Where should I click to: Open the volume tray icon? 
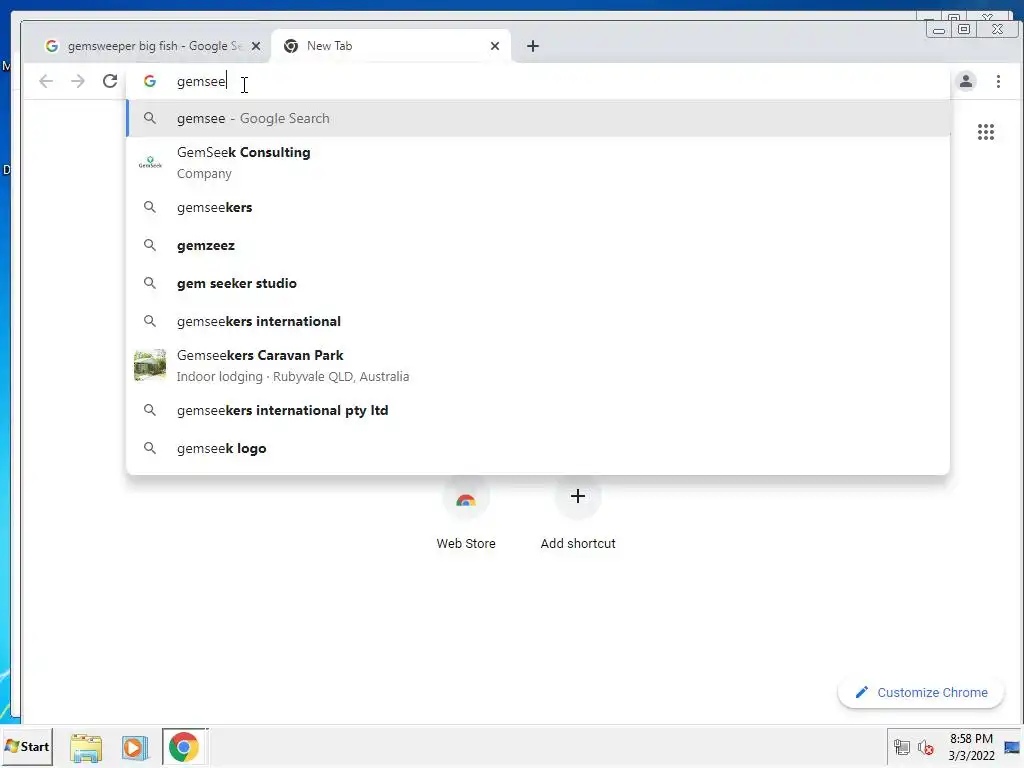coord(925,747)
